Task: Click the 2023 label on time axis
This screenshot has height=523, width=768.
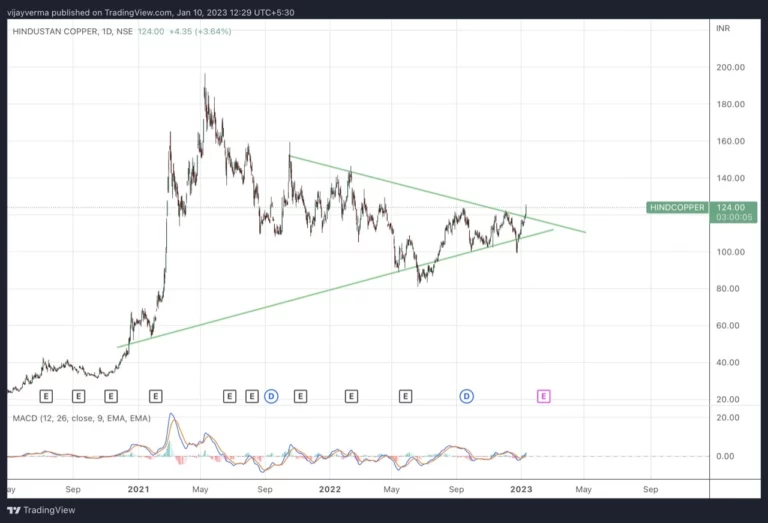Action: click(x=520, y=490)
